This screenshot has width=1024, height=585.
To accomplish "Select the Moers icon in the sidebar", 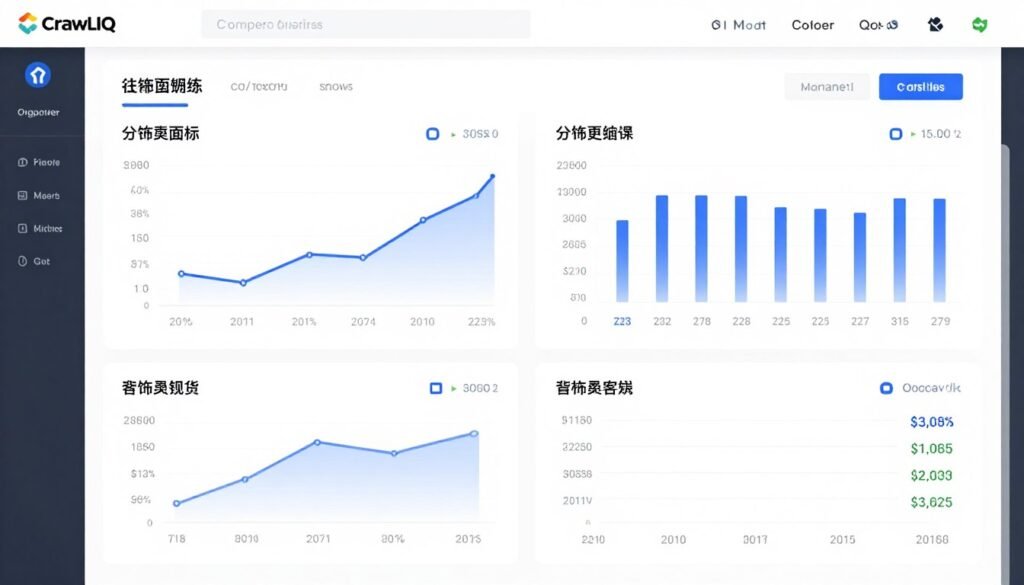I will coord(20,194).
